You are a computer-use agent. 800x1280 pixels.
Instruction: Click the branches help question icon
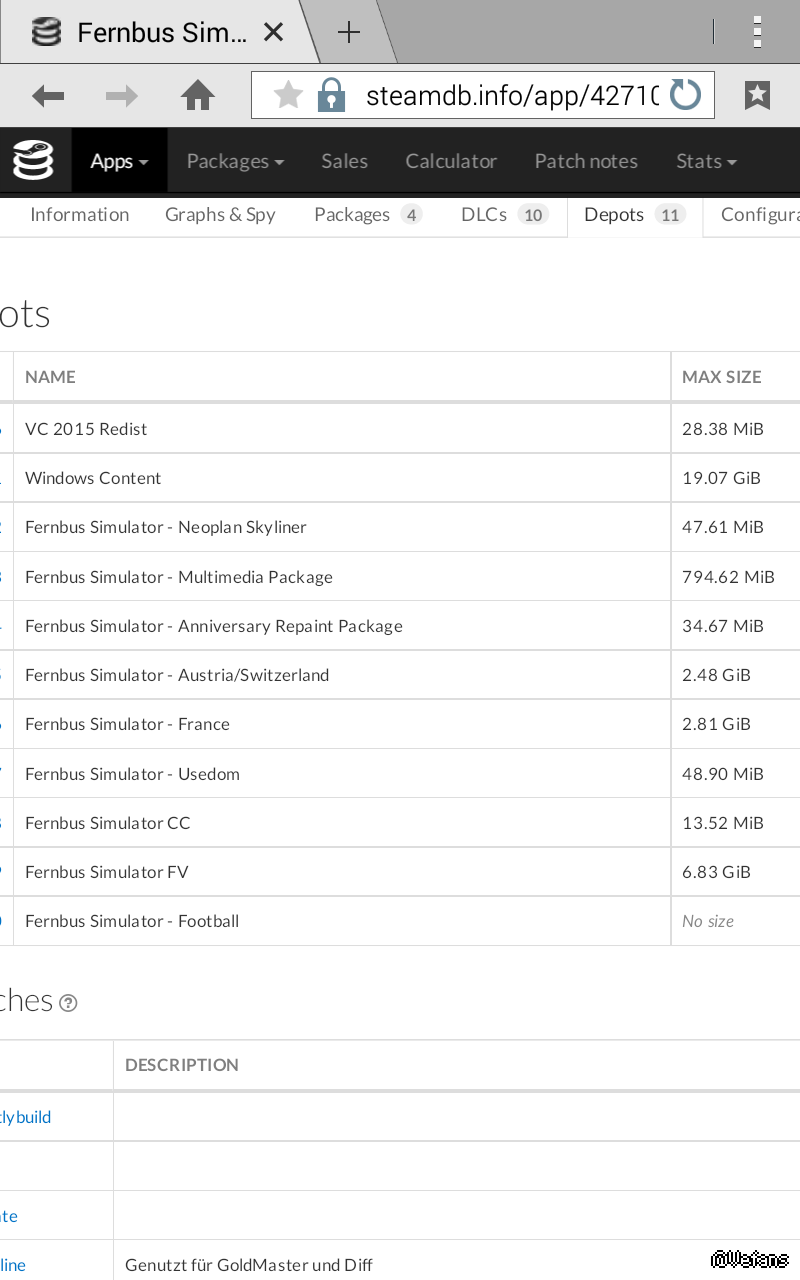pos(68,1003)
